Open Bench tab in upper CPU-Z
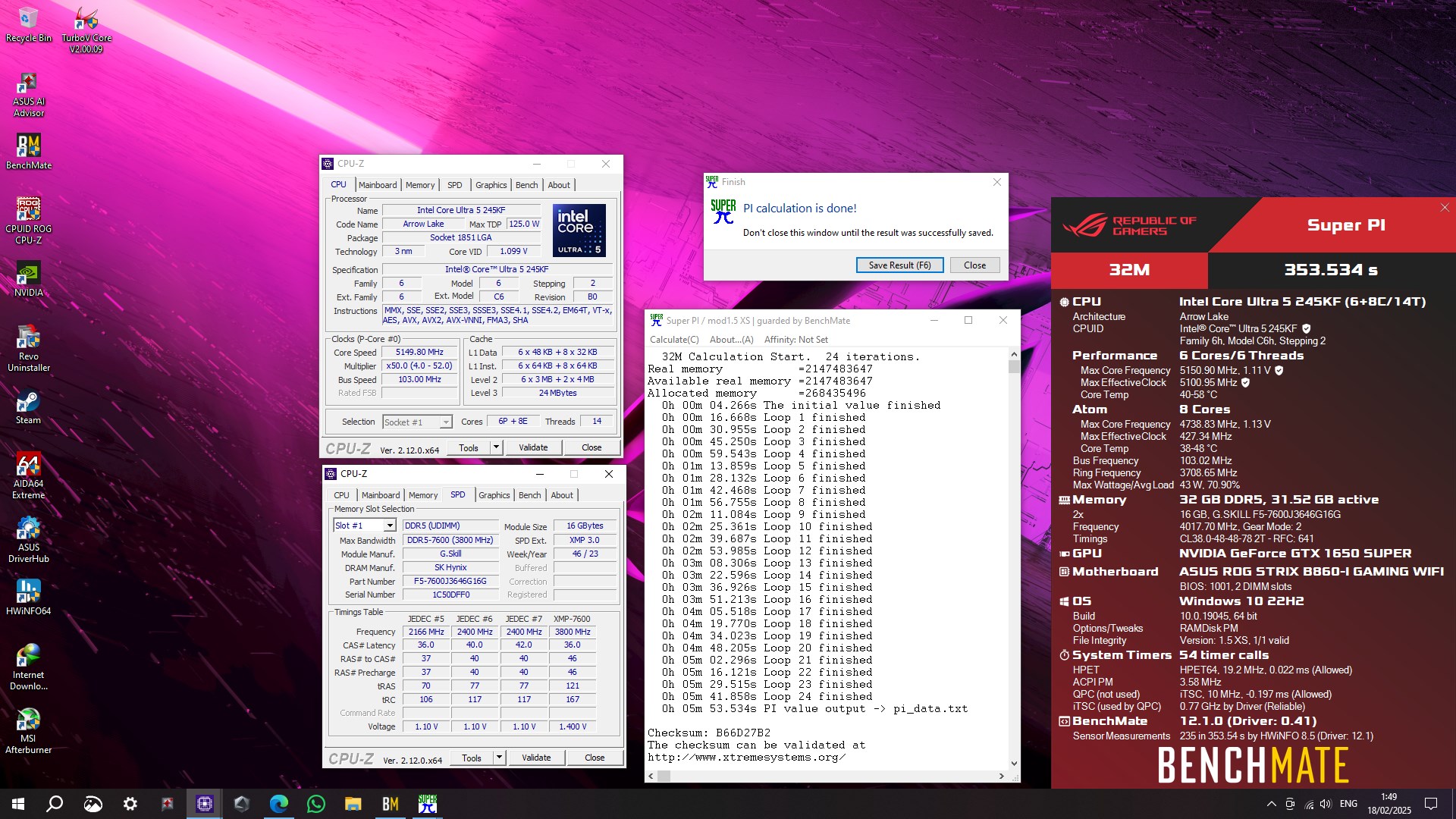This screenshot has width=1456, height=819. tap(526, 185)
